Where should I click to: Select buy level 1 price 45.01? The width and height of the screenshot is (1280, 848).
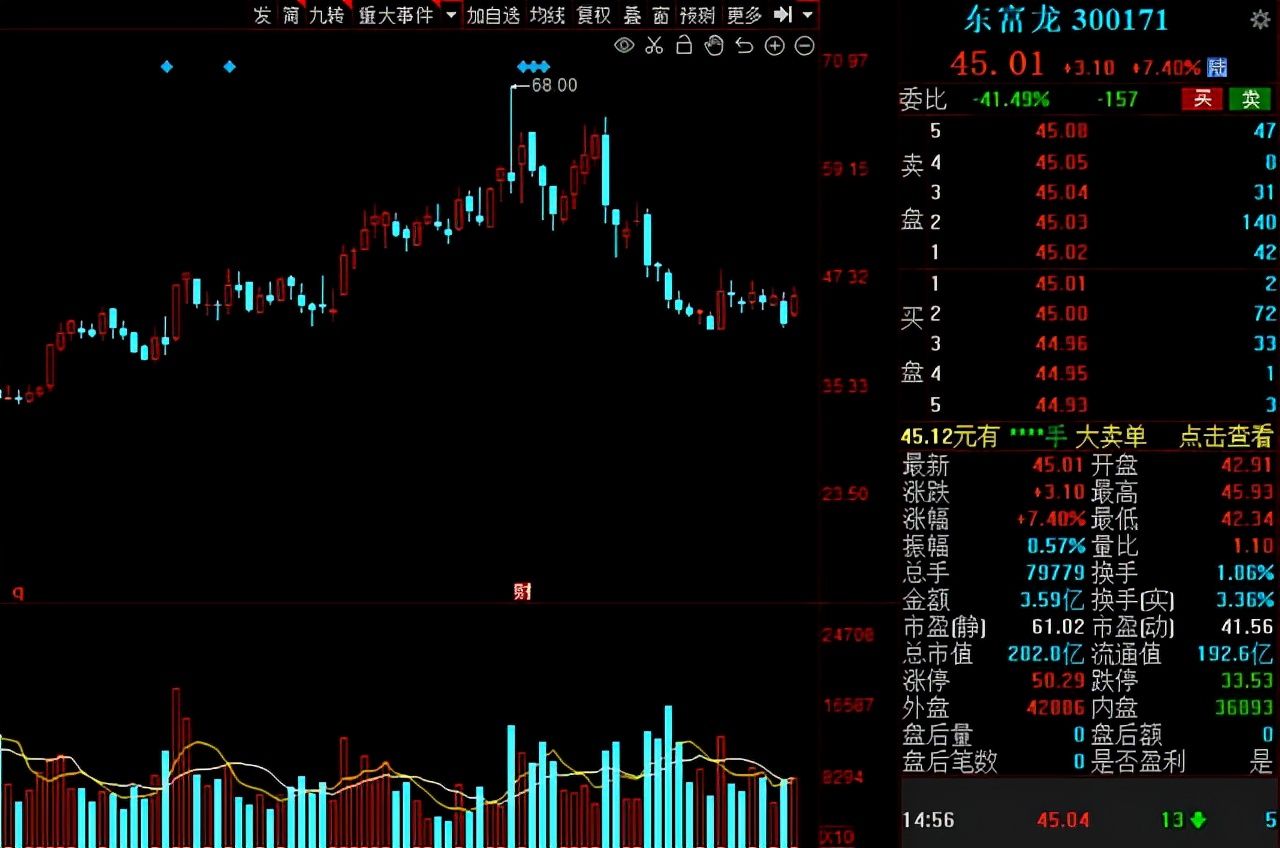click(x=1061, y=284)
